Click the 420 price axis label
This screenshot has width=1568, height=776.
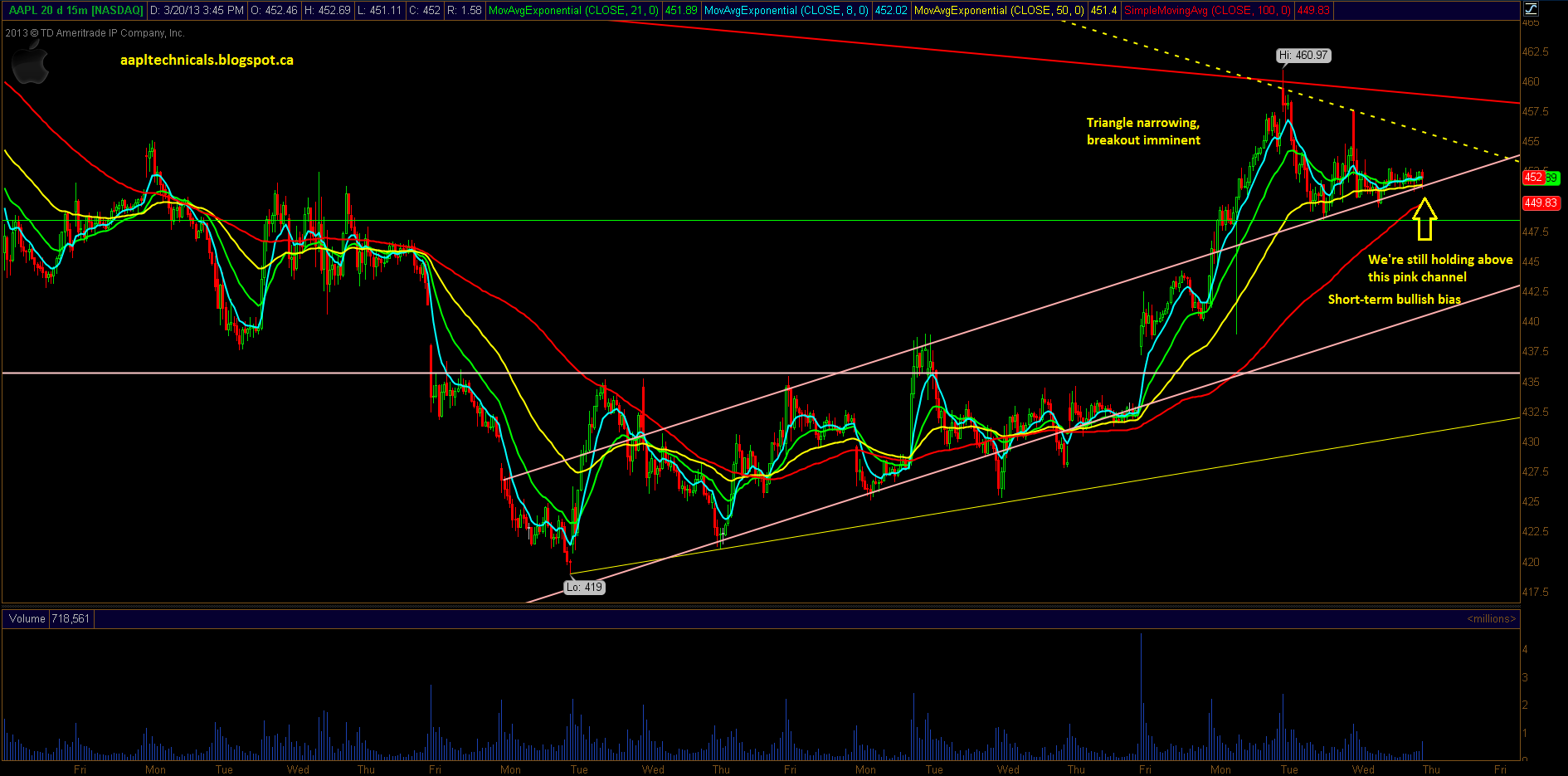click(1531, 562)
